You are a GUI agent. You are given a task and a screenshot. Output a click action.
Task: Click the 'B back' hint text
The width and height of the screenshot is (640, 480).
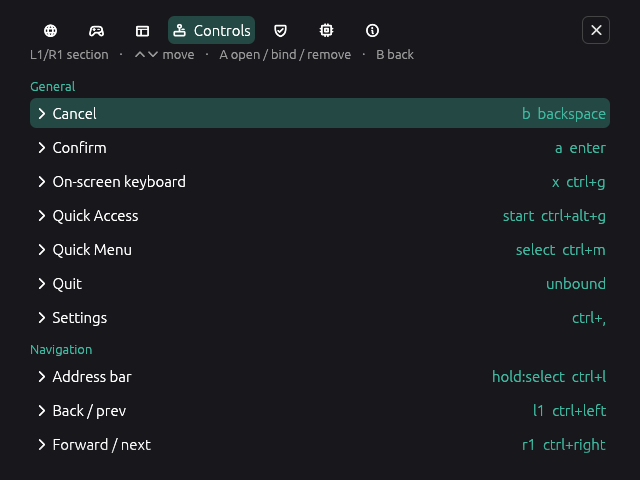pos(395,55)
